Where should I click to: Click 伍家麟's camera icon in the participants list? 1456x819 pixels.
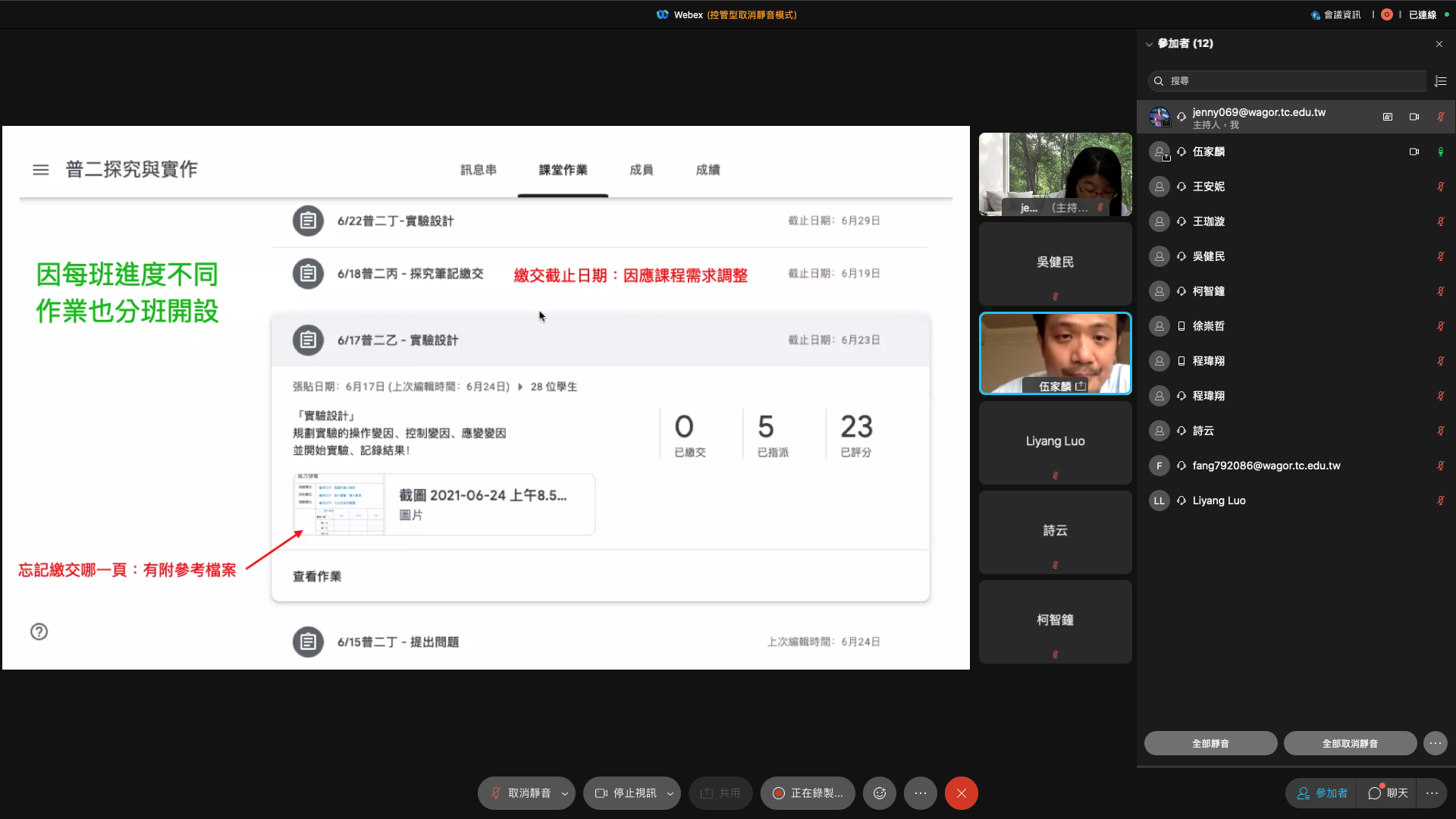coord(1414,152)
